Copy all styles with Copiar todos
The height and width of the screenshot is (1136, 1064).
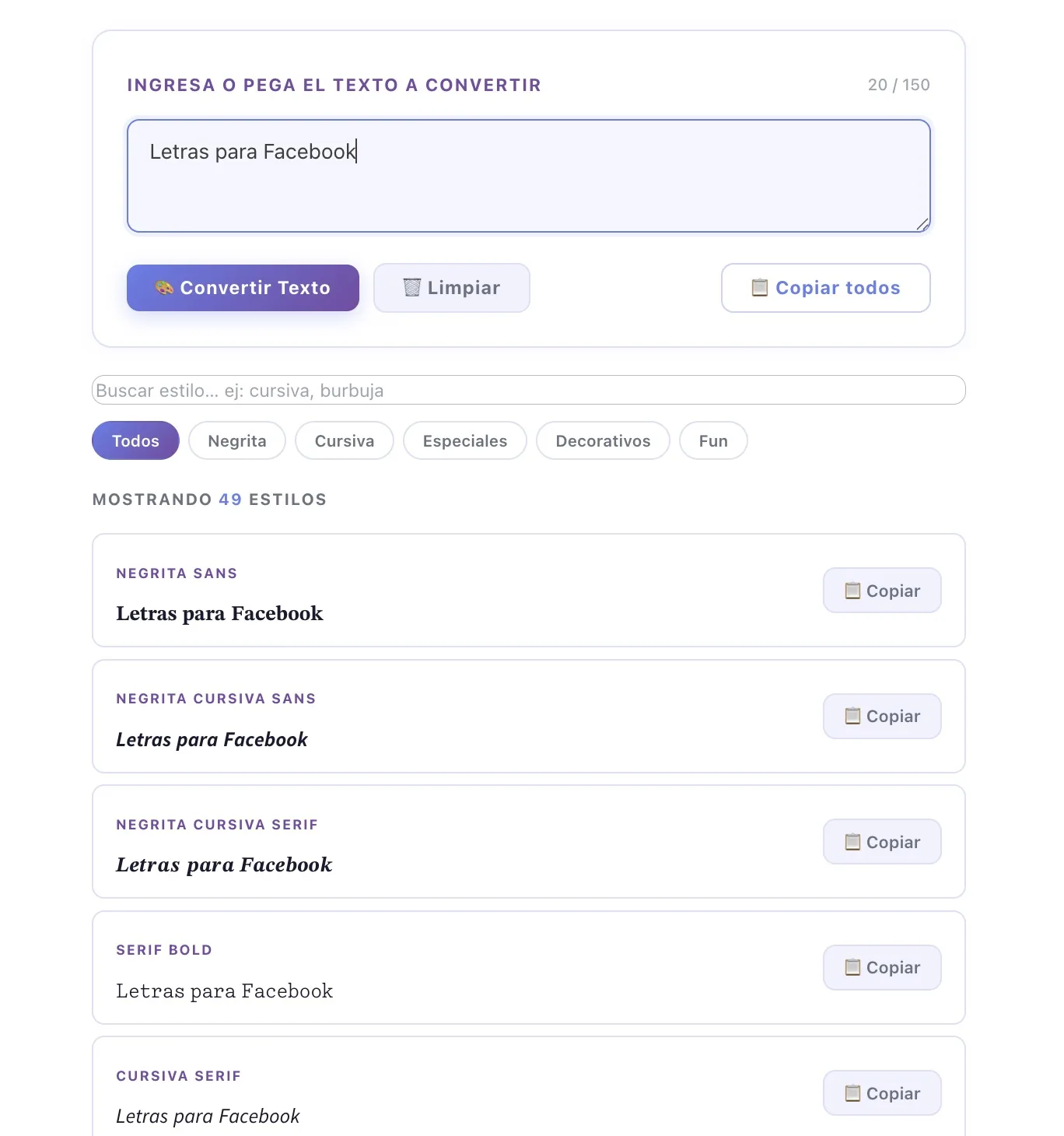coord(837,288)
